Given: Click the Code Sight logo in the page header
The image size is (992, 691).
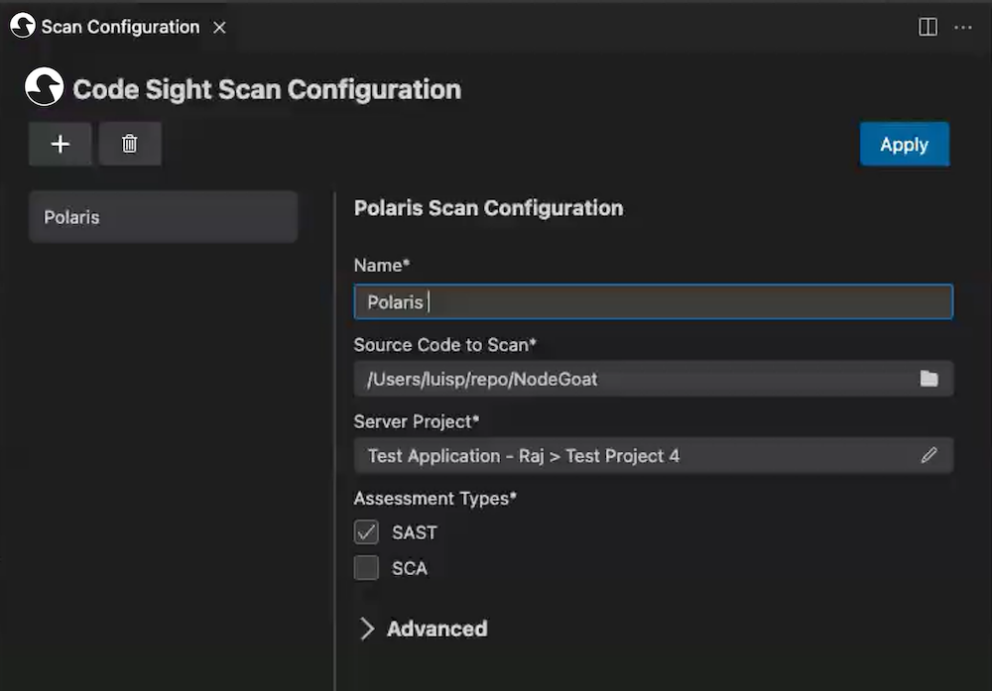Looking at the screenshot, I should 43,88.
